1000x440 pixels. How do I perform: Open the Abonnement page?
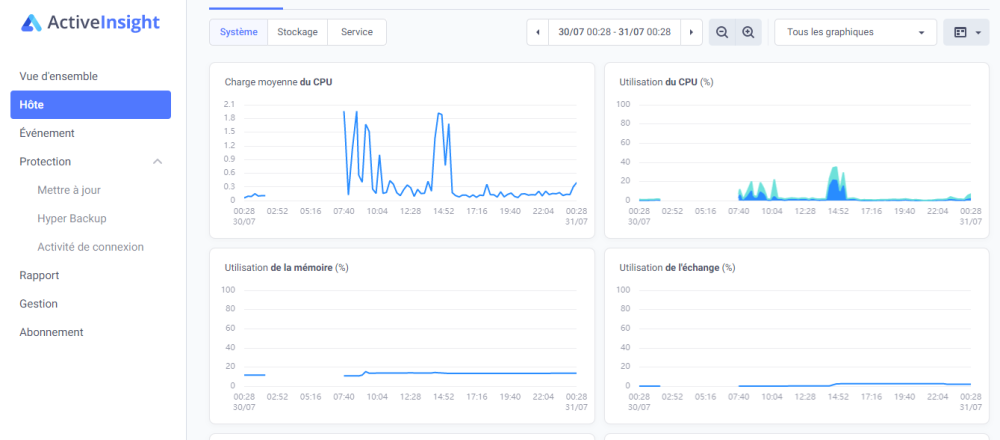(x=52, y=332)
